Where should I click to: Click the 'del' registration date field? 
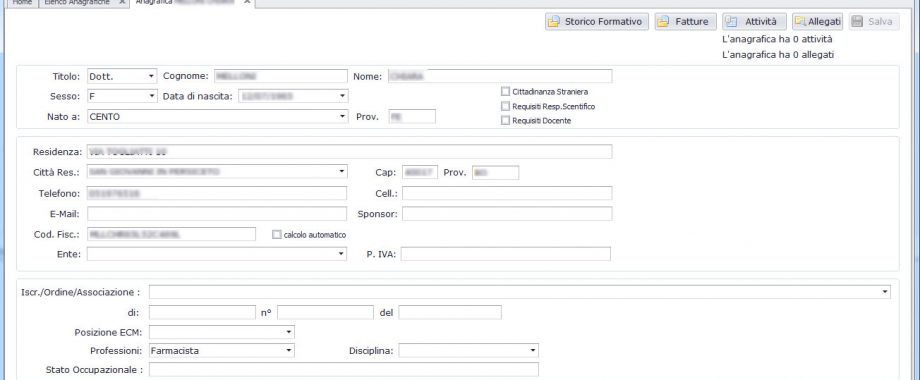450,313
